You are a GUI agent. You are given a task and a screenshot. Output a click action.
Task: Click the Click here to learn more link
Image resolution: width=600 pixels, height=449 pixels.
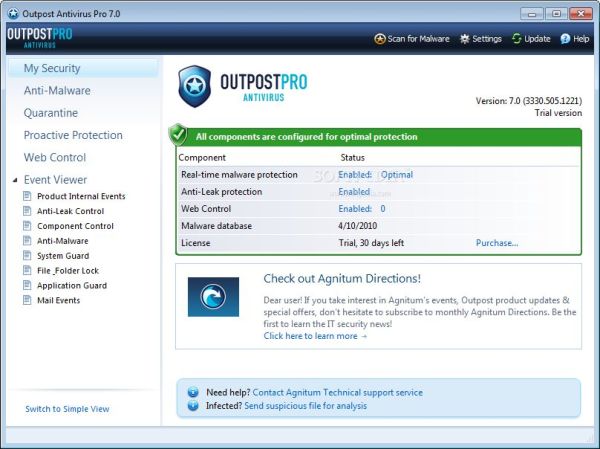(315, 336)
